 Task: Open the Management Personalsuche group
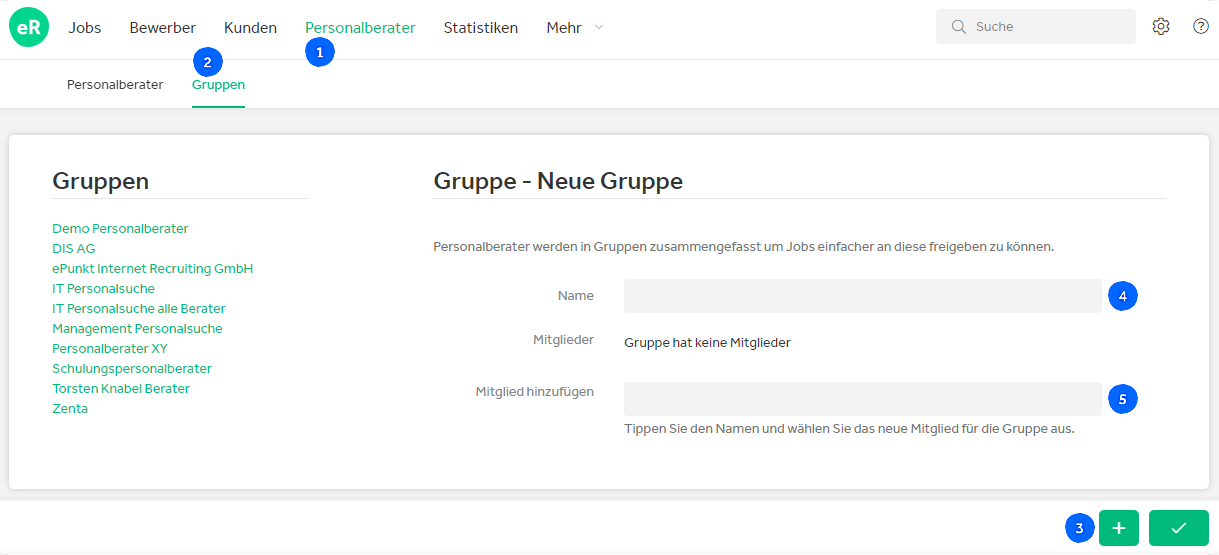(x=137, y=329)
